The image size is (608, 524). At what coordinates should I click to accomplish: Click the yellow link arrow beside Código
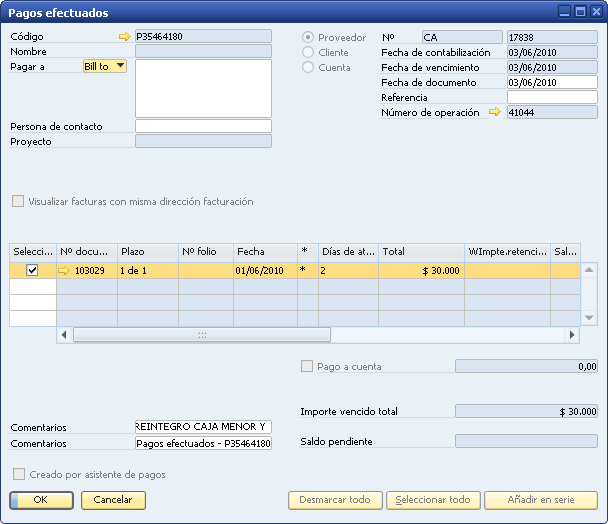pos(124,36)
